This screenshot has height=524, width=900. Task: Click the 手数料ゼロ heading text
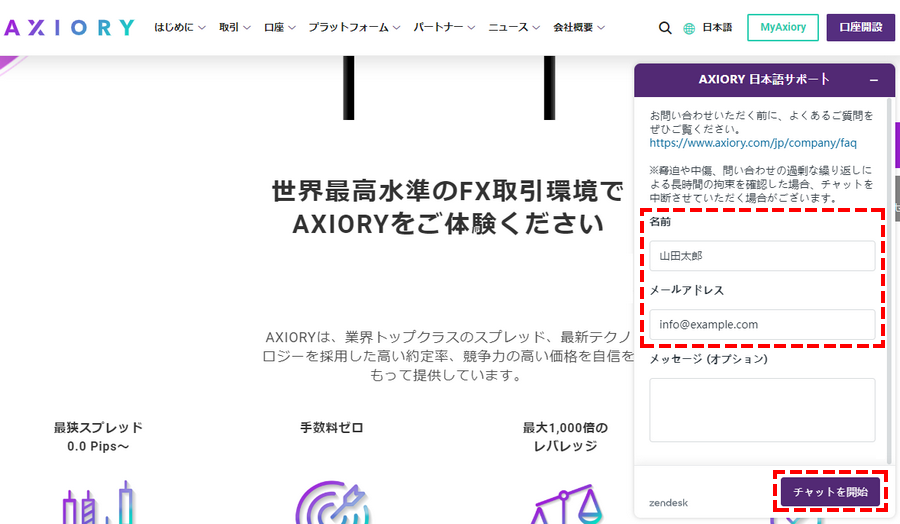[x=332, y=428]
